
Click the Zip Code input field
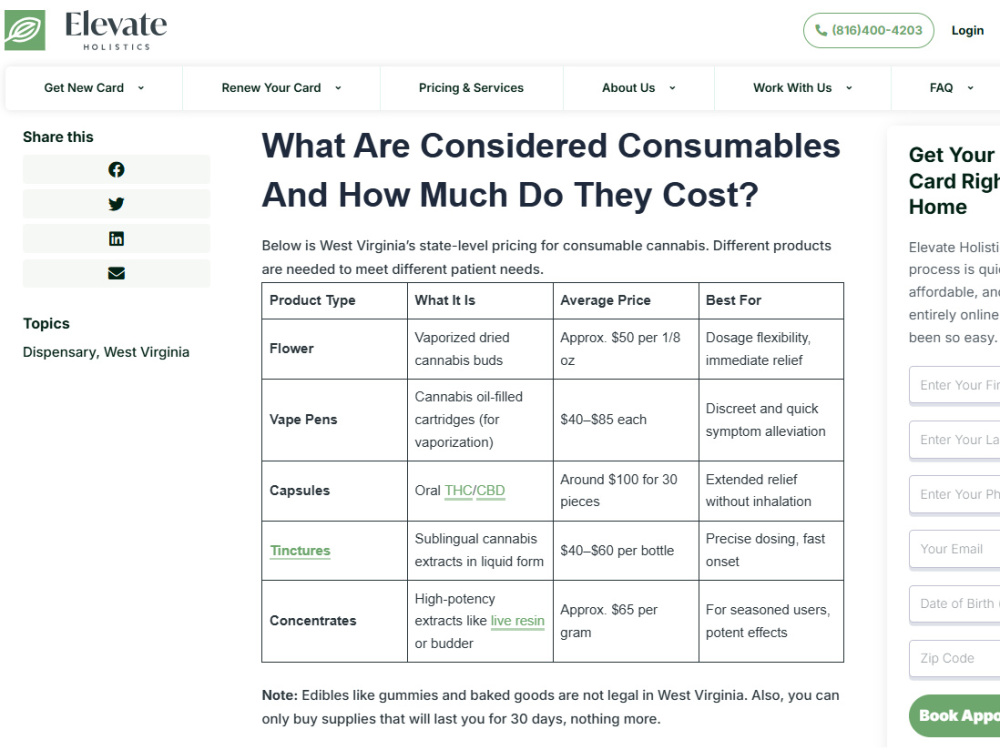(x=954, y=658)
